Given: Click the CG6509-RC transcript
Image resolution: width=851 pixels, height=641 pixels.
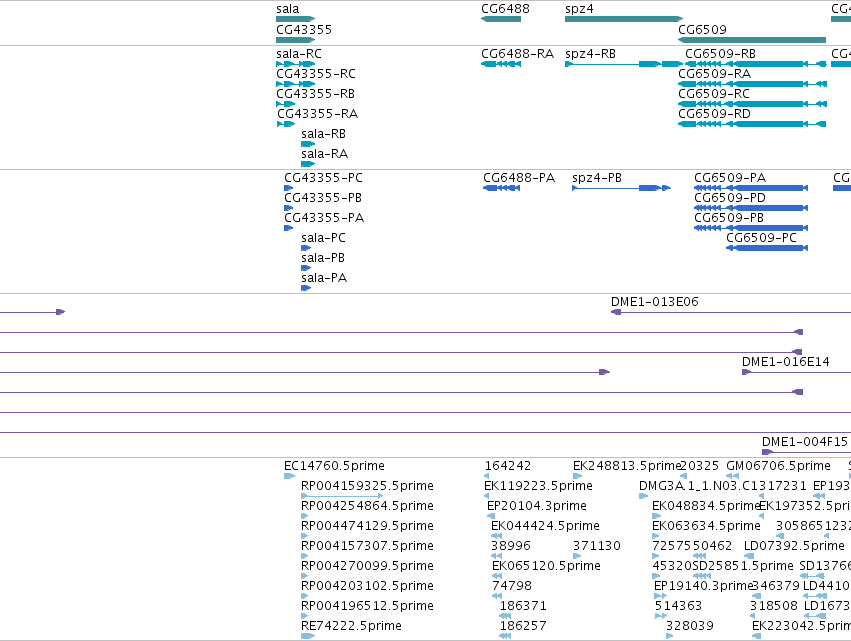Looking at the screenshot, I should pos(752,104).
